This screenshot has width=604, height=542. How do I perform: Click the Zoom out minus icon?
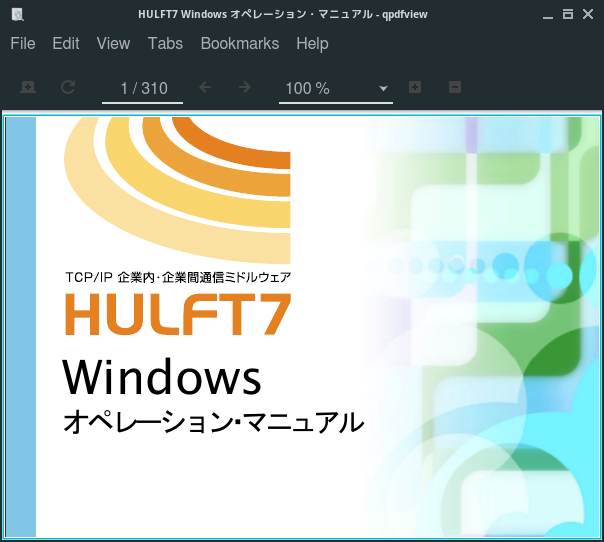455,87
